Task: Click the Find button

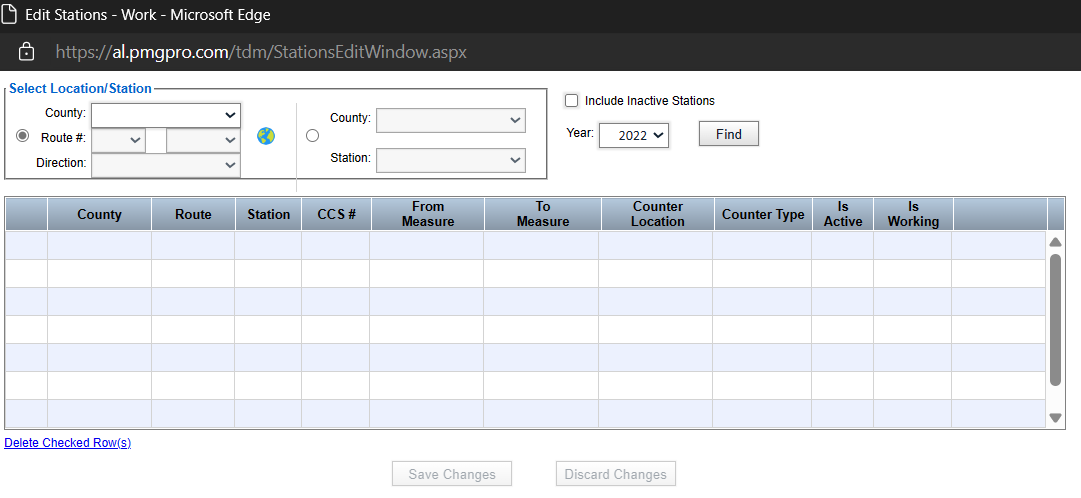Action: [729, 134]
